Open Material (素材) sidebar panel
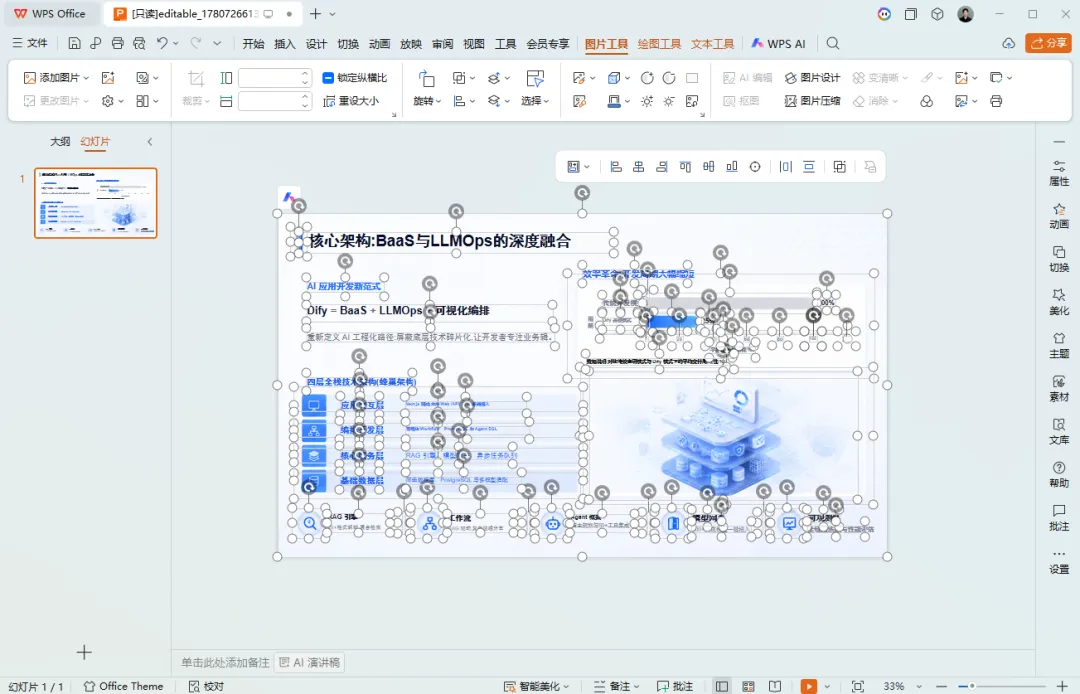The width and height of the screenshot is (1080, 694). click(x=1059, y=388)
